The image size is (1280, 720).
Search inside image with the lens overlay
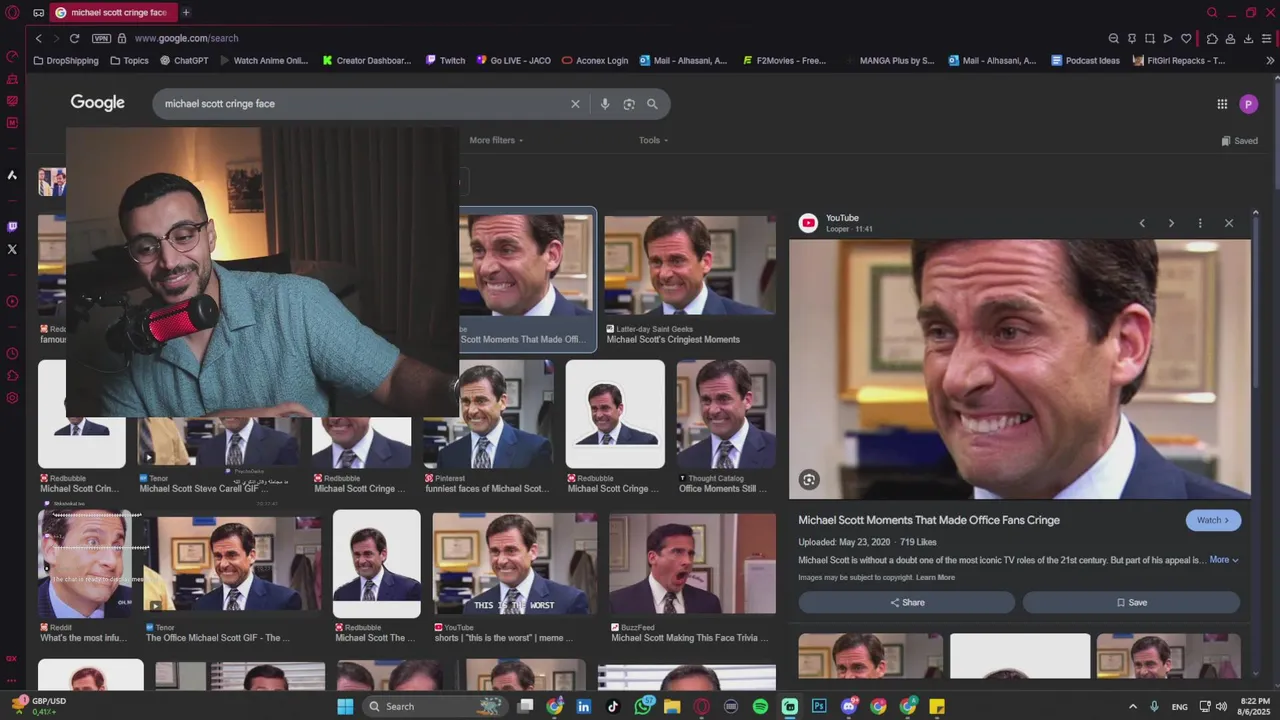coord(809,480)
